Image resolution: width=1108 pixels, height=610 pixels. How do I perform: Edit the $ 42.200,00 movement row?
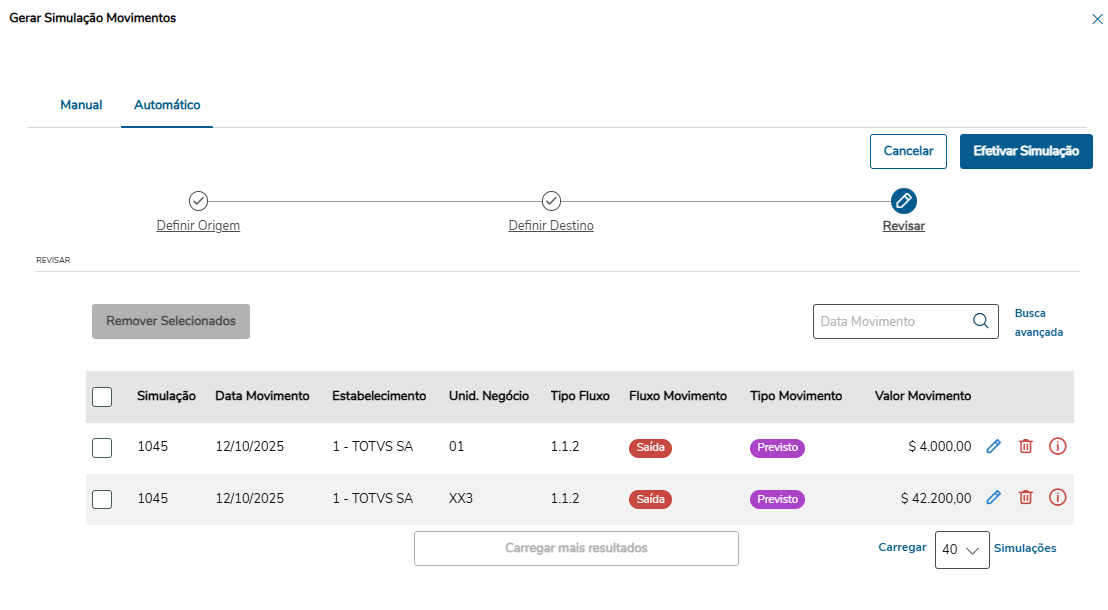click(x=993, y=497)
